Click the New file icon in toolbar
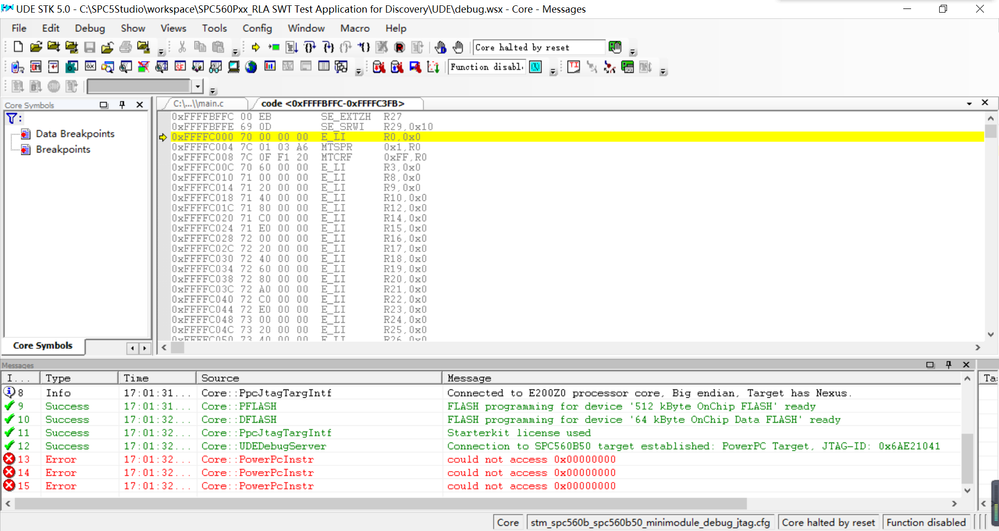The image size is (999, 531). pos(18,47)
